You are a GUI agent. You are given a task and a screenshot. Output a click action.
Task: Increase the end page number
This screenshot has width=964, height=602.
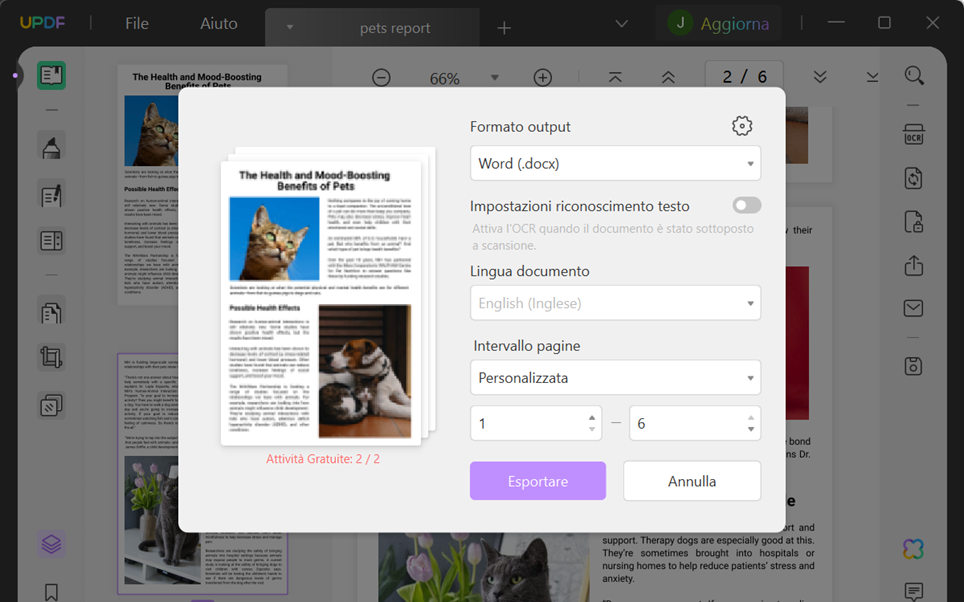[751, 418]
